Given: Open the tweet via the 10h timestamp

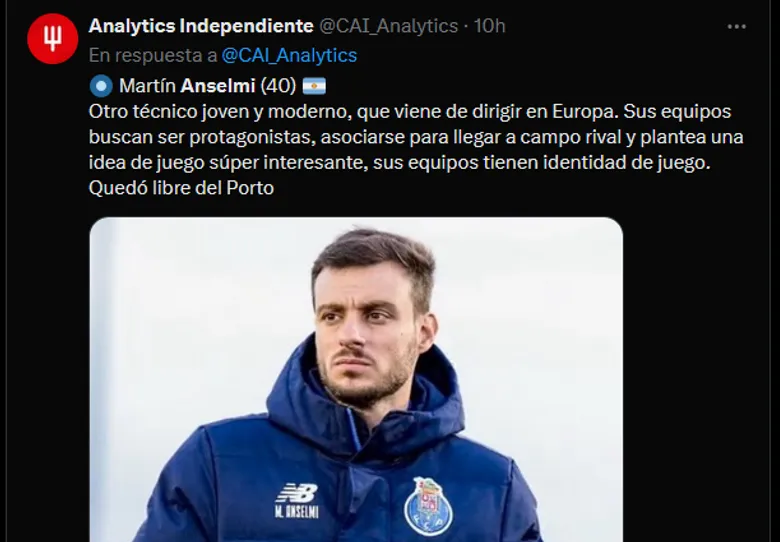Looking at the screenshot, I should [489, 26].
